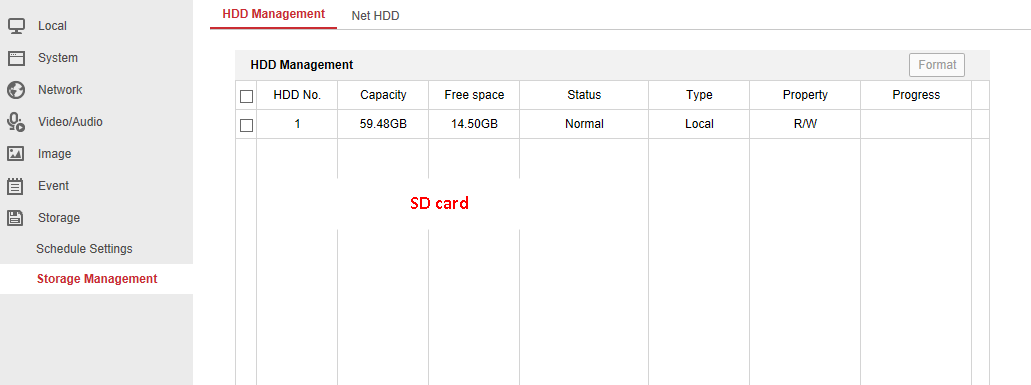This screenshot has height=385, width=1031.
Task: Open Schedule Settings under Storage
Action: pos(84,249)
